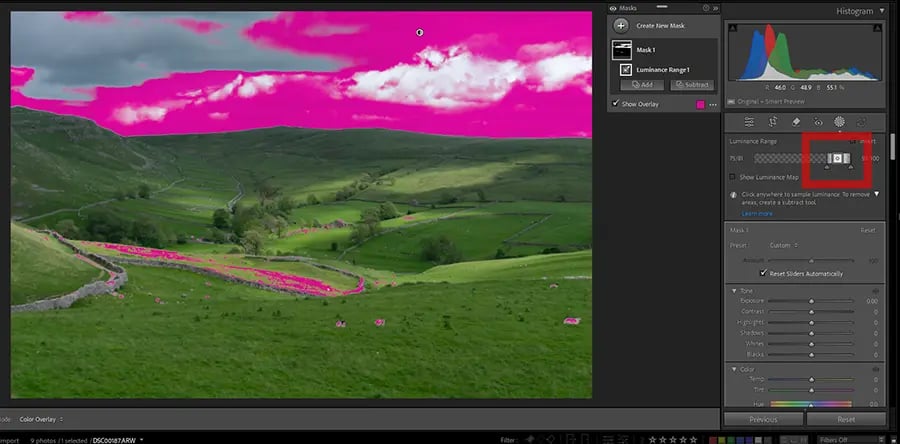Click the DSC00187.ARW filename text
Viewport: 900px width, 444px height.
click(x=114, y=441)
